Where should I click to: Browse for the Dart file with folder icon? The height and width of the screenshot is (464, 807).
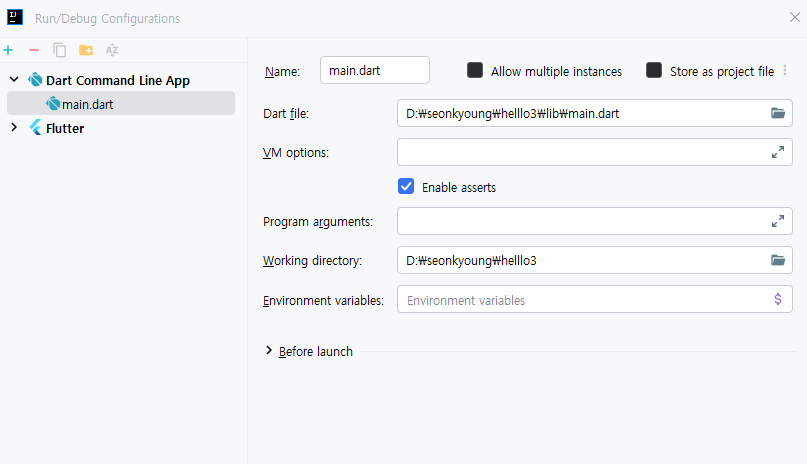[778, 113]
